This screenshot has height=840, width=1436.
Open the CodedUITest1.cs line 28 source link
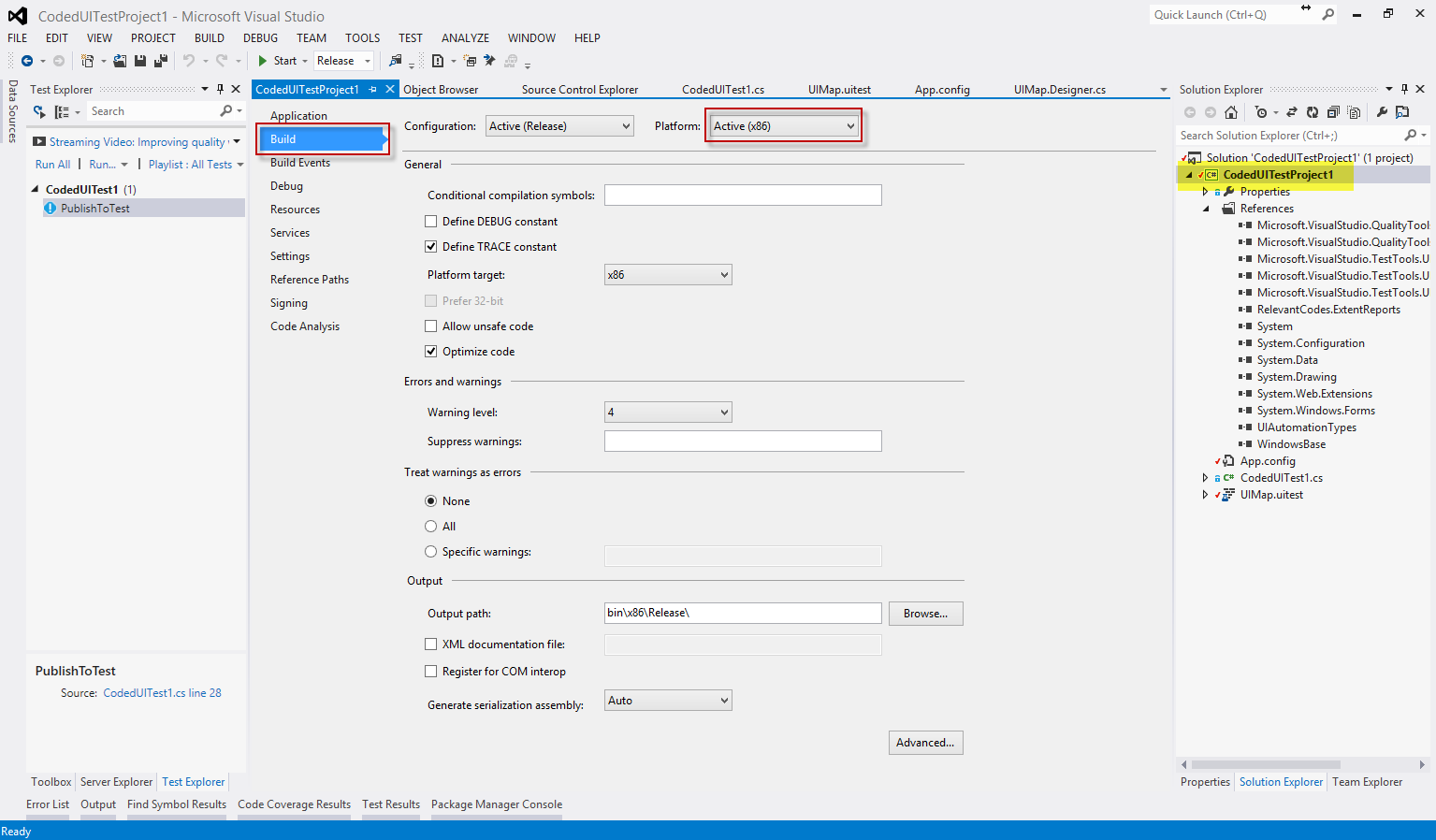tap(162, 693)
